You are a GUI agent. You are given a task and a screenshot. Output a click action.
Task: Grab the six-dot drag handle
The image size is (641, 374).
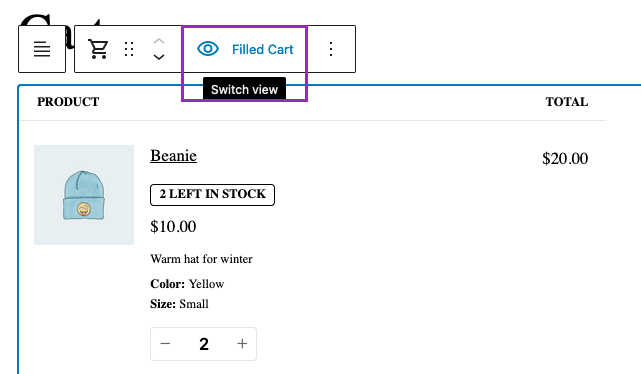(129, 49)
